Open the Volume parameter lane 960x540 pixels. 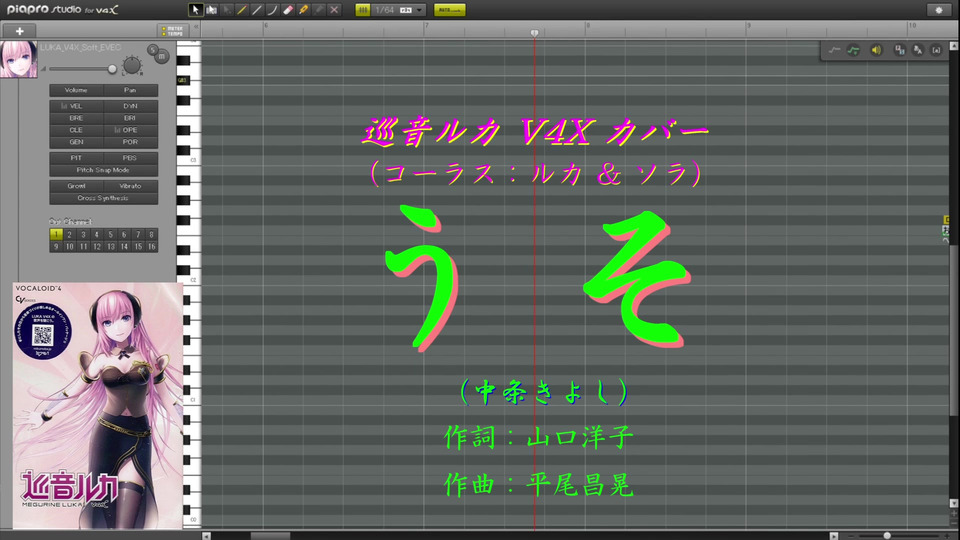(76, 90)
